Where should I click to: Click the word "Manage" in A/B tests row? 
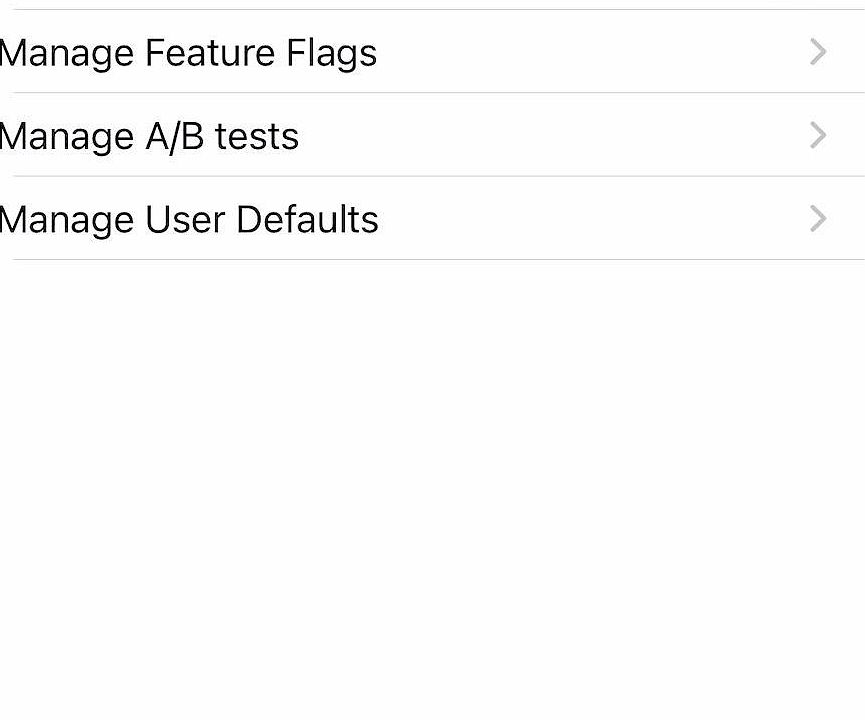(x=67, y=136)
